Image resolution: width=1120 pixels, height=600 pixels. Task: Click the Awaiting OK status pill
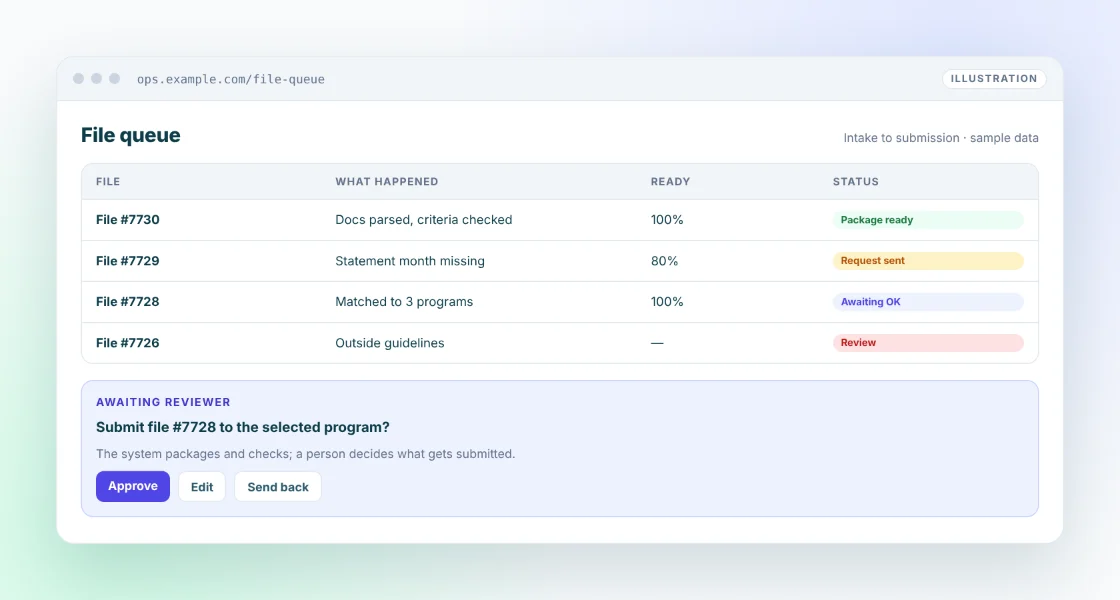[x=928, y=302]
